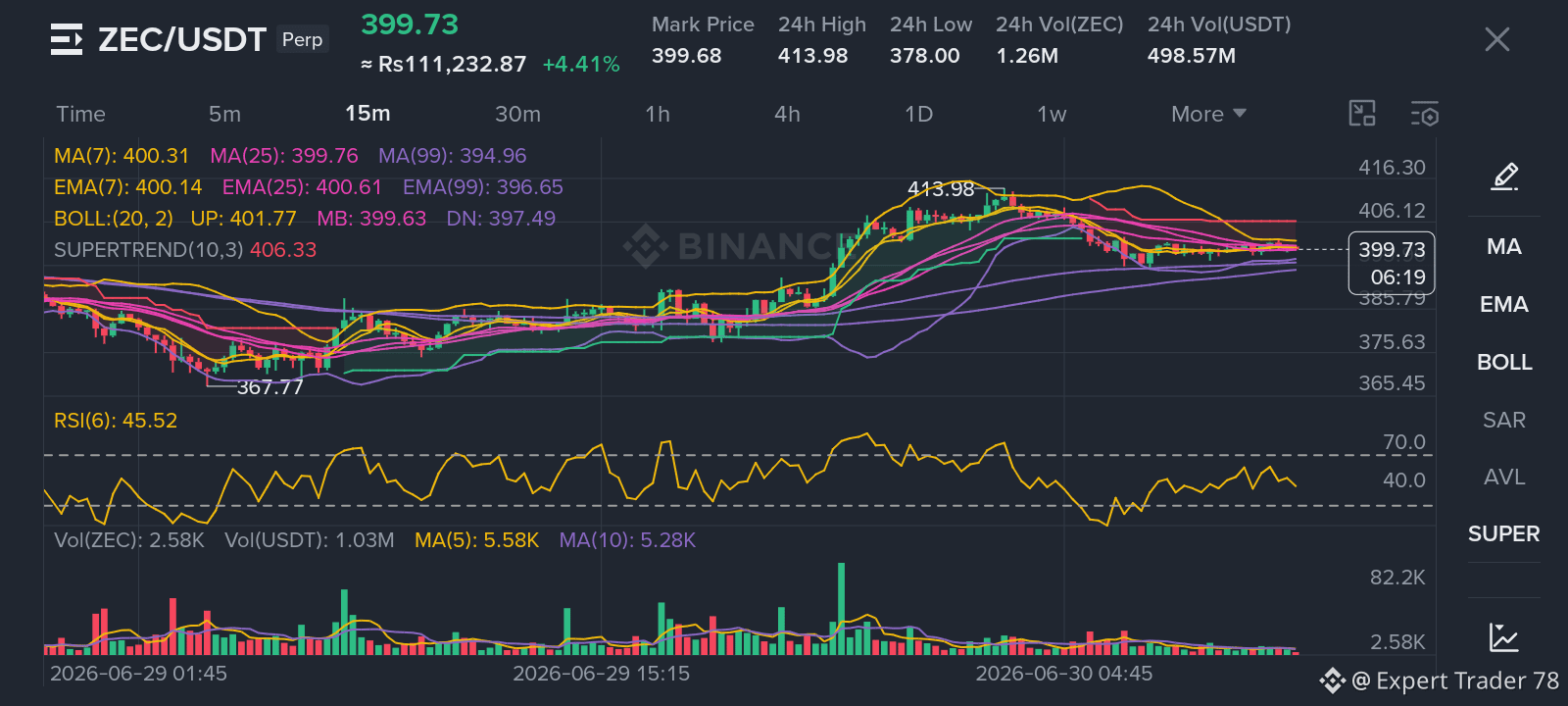This screenshot has height=706, width=1568.
Task: Select the 1D interval
Action: click(918, 115)
